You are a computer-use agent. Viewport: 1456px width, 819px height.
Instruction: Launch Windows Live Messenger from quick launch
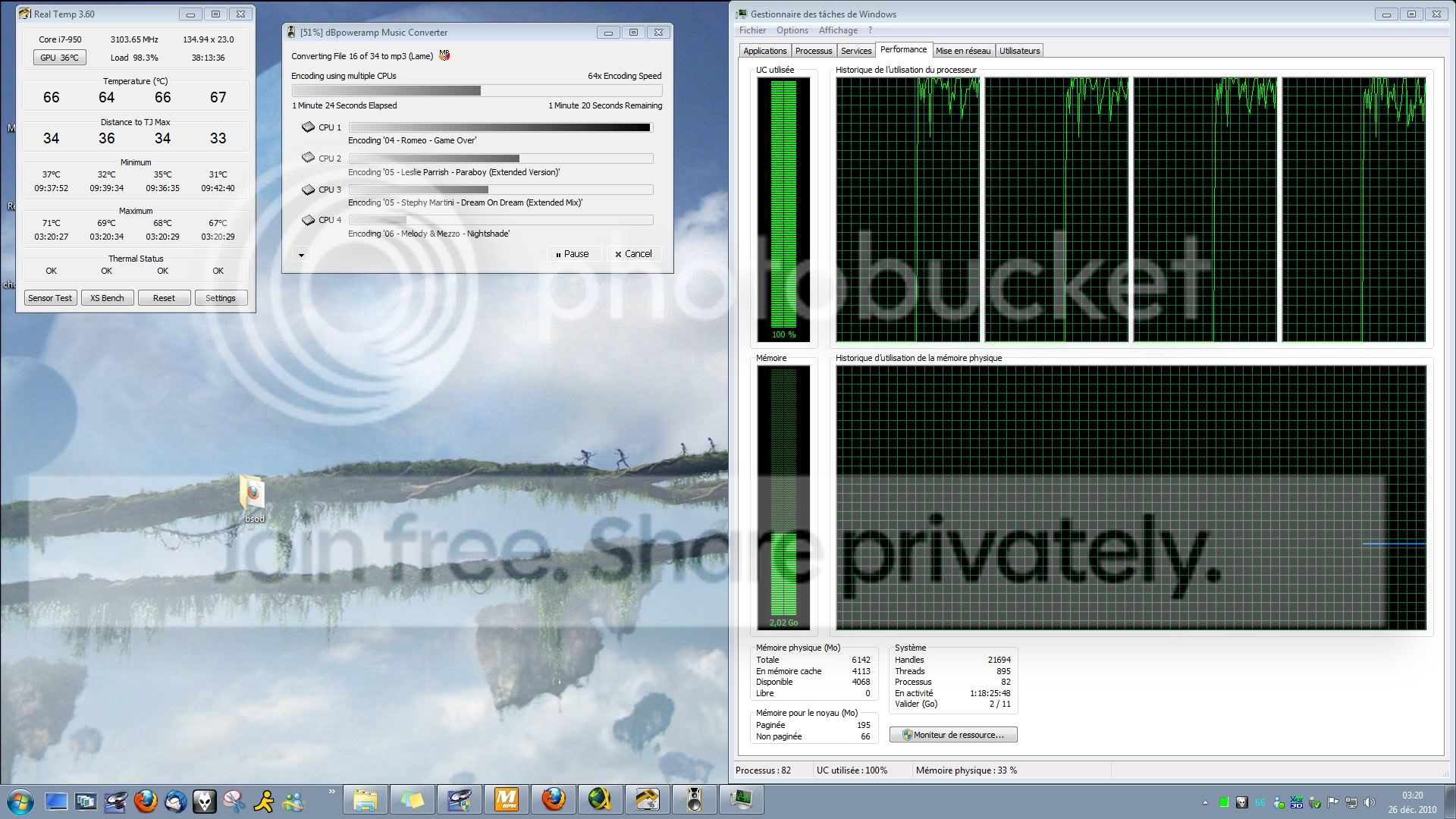click(293, 801)
